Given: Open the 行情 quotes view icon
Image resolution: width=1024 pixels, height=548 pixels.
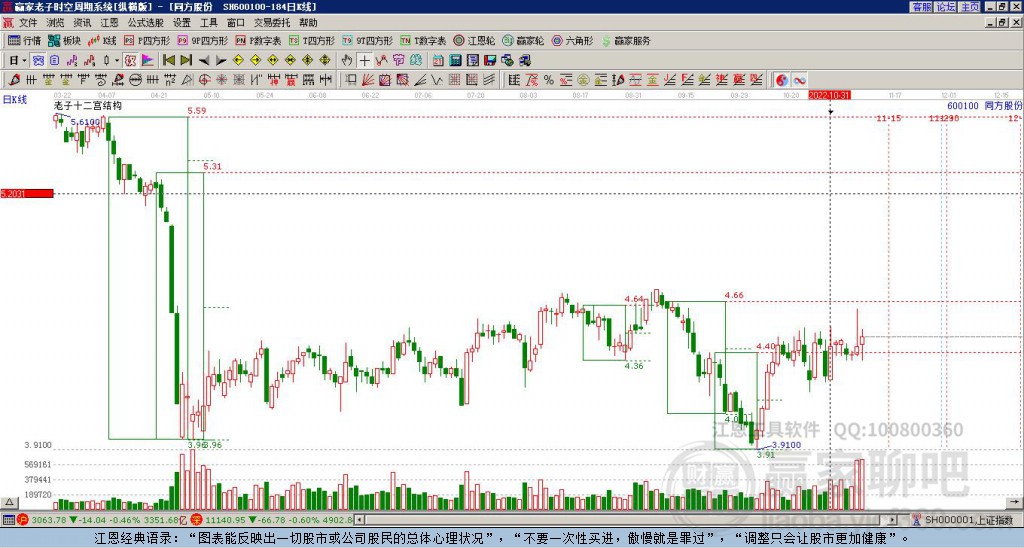Looking at the screenshot, I should point(24,40).
